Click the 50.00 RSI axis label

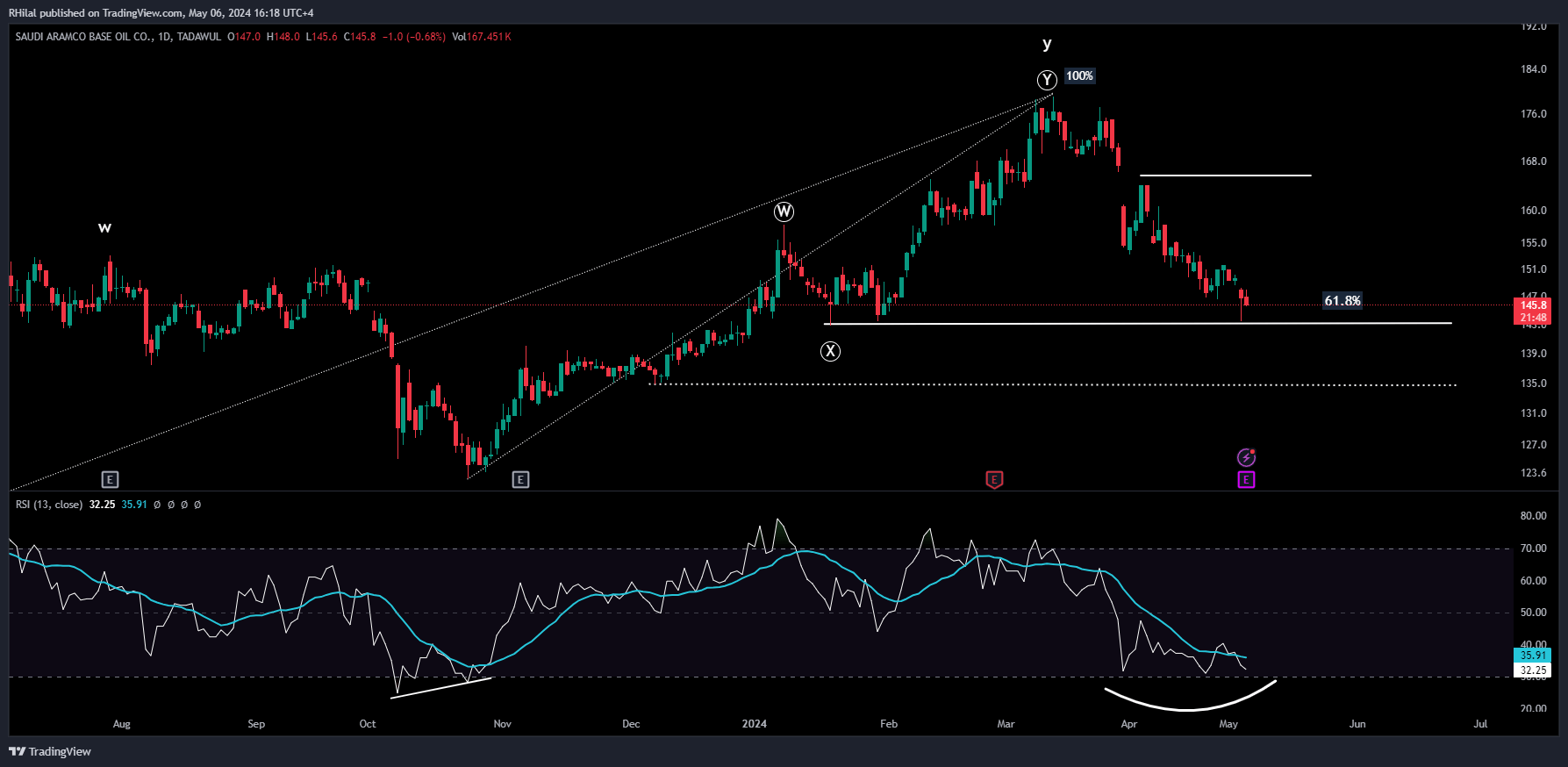click(1534, 613)
